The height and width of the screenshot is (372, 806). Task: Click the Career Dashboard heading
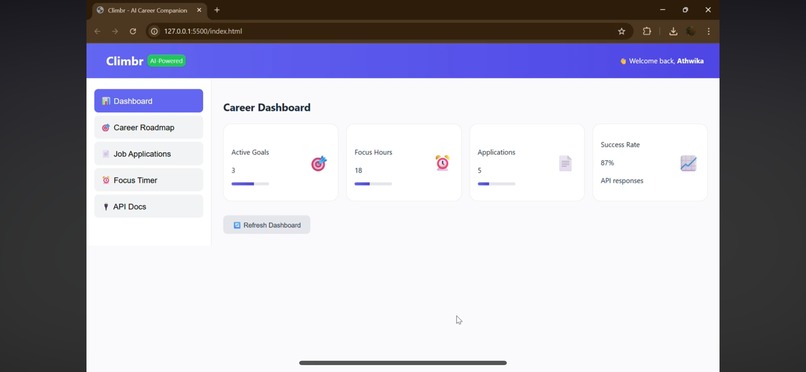pyautogui.click(x=267, y=107)
